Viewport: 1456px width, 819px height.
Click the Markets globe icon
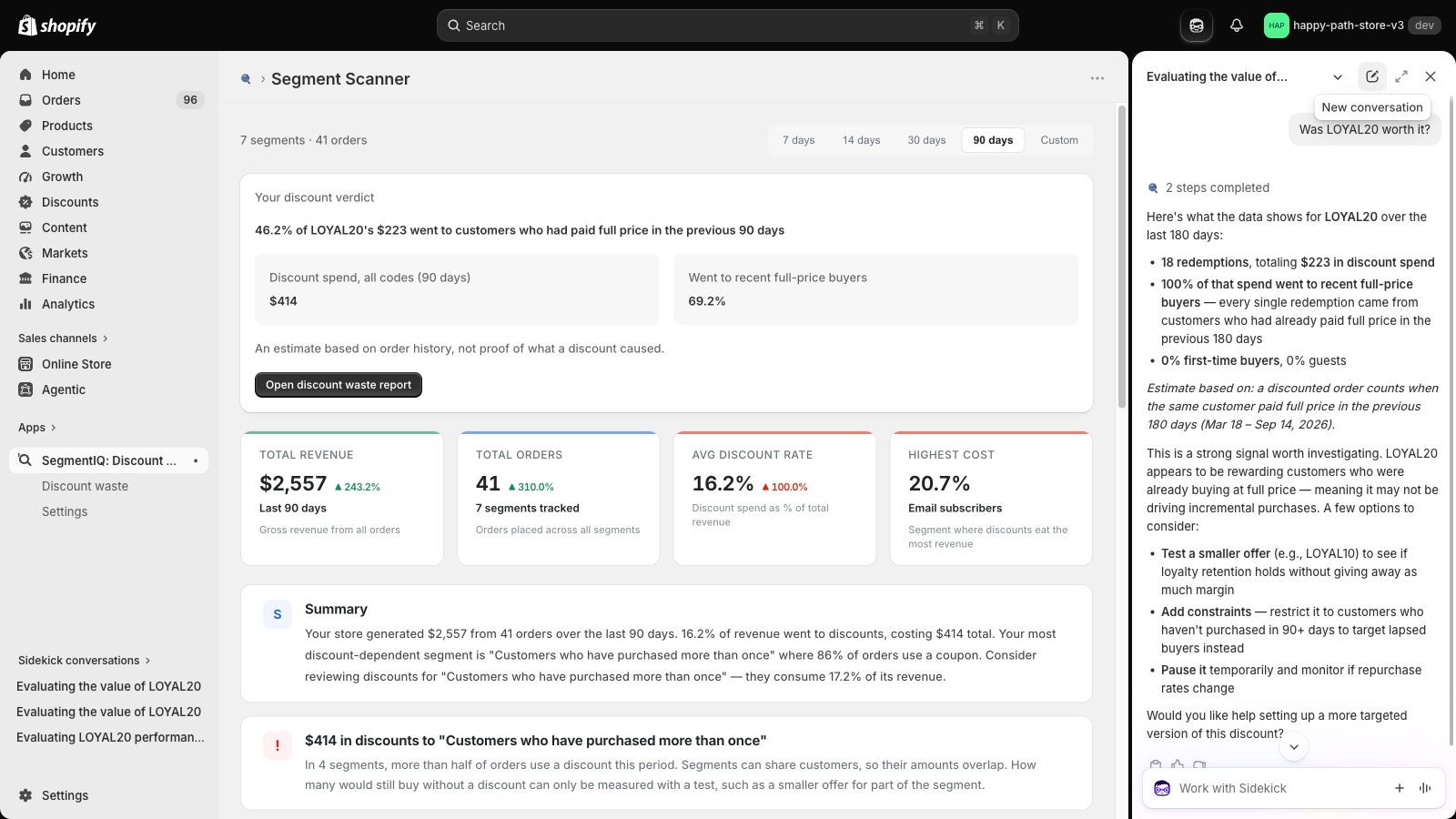tap(25, 253)
